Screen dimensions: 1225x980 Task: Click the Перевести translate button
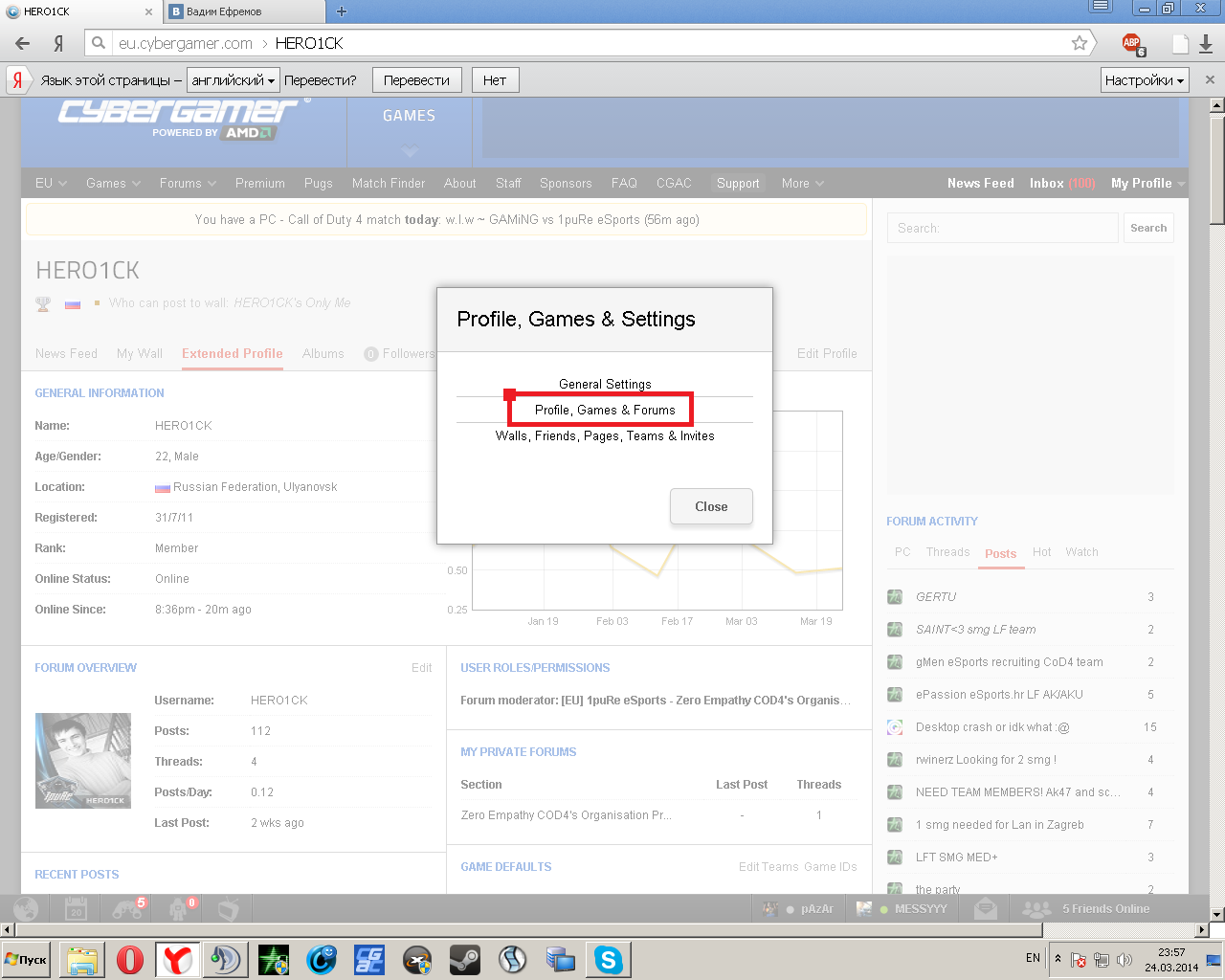(416, 80)
